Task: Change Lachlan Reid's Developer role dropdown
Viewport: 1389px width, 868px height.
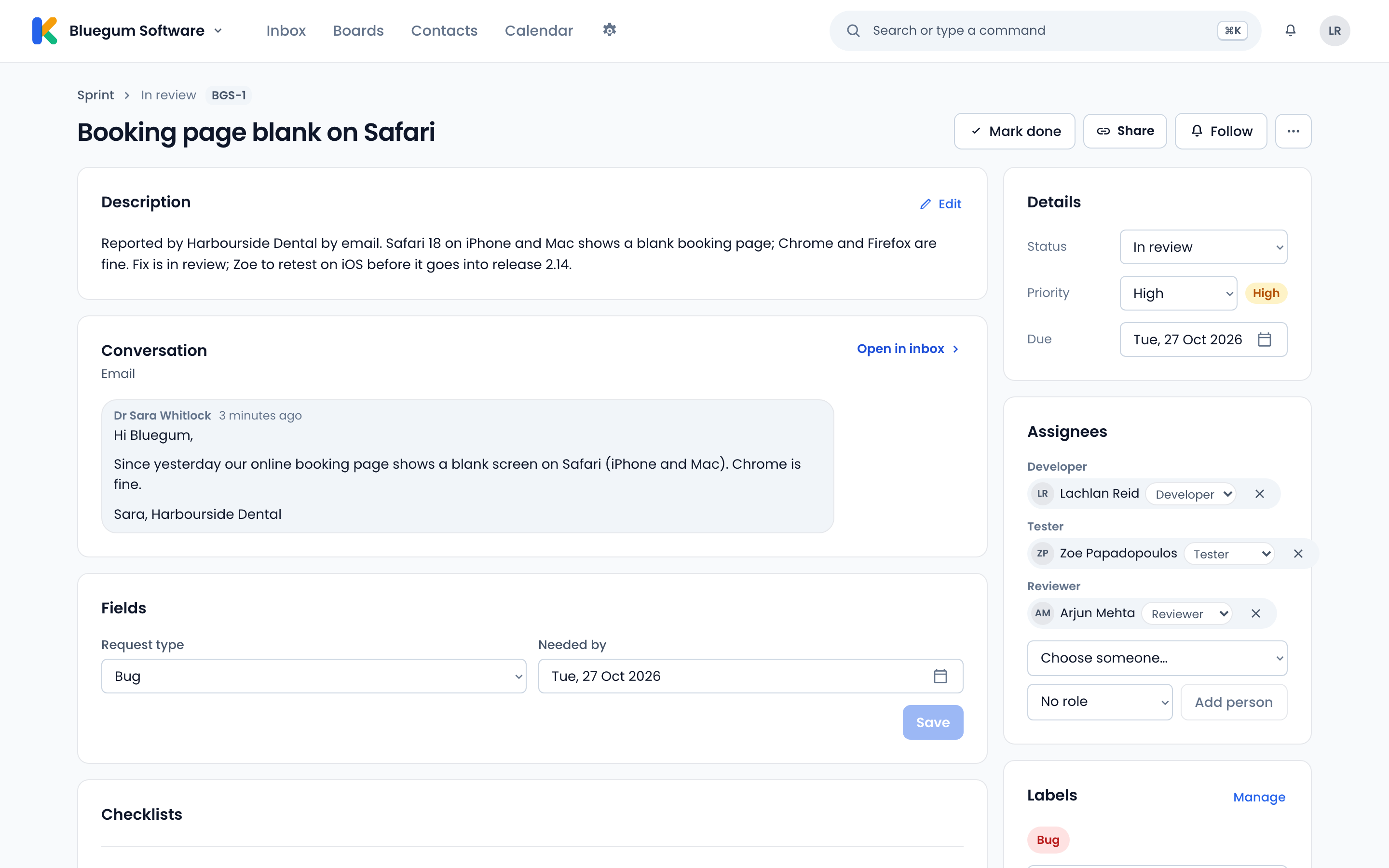Action: point(1191,494)
